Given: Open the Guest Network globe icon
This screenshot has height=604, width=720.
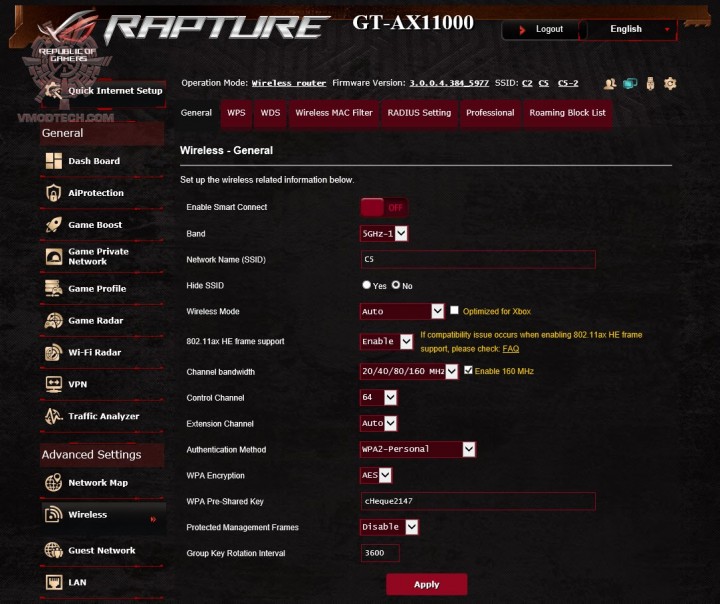Looking at the screenshot, I should pyautogui.click(x=54, y=550).
